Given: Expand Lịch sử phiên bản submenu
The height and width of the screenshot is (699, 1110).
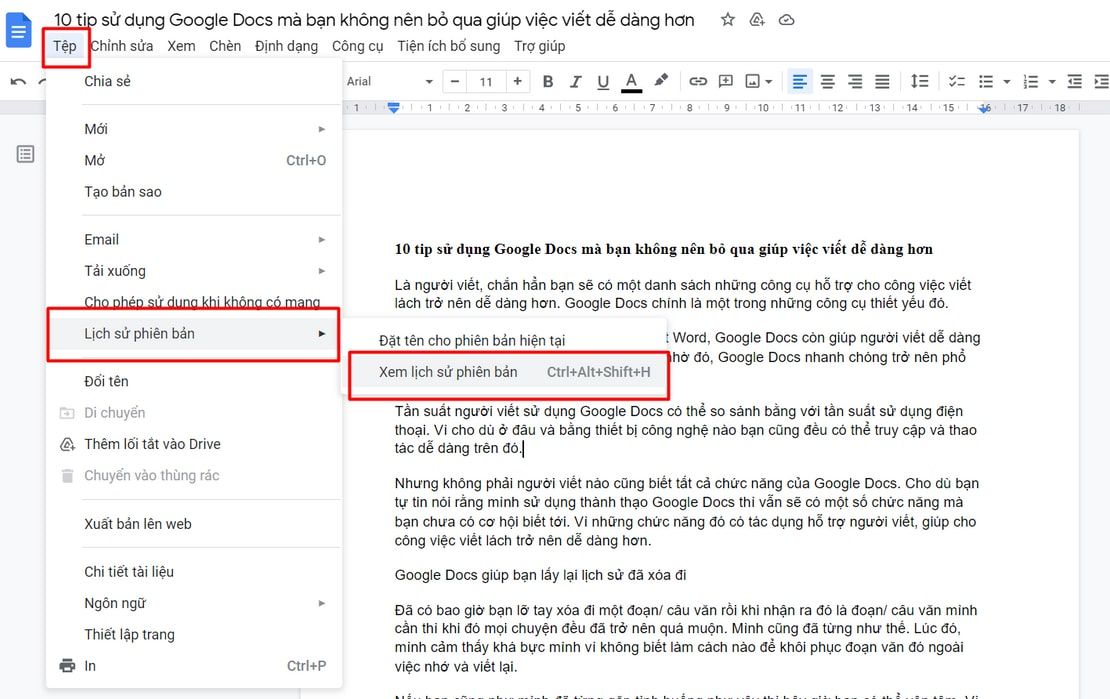Looking at the screenshot, I should click(x=194, y=334).
